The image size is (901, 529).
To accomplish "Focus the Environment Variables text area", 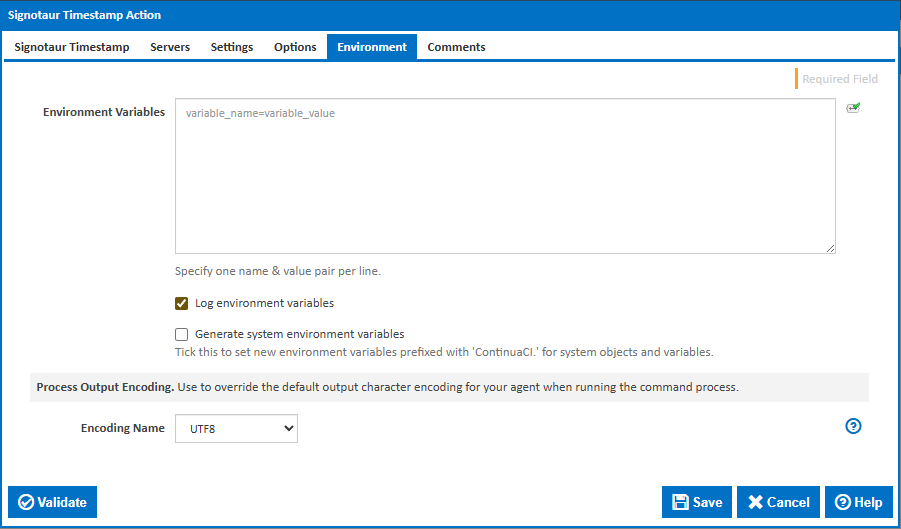I will click(x=505, y=176).
